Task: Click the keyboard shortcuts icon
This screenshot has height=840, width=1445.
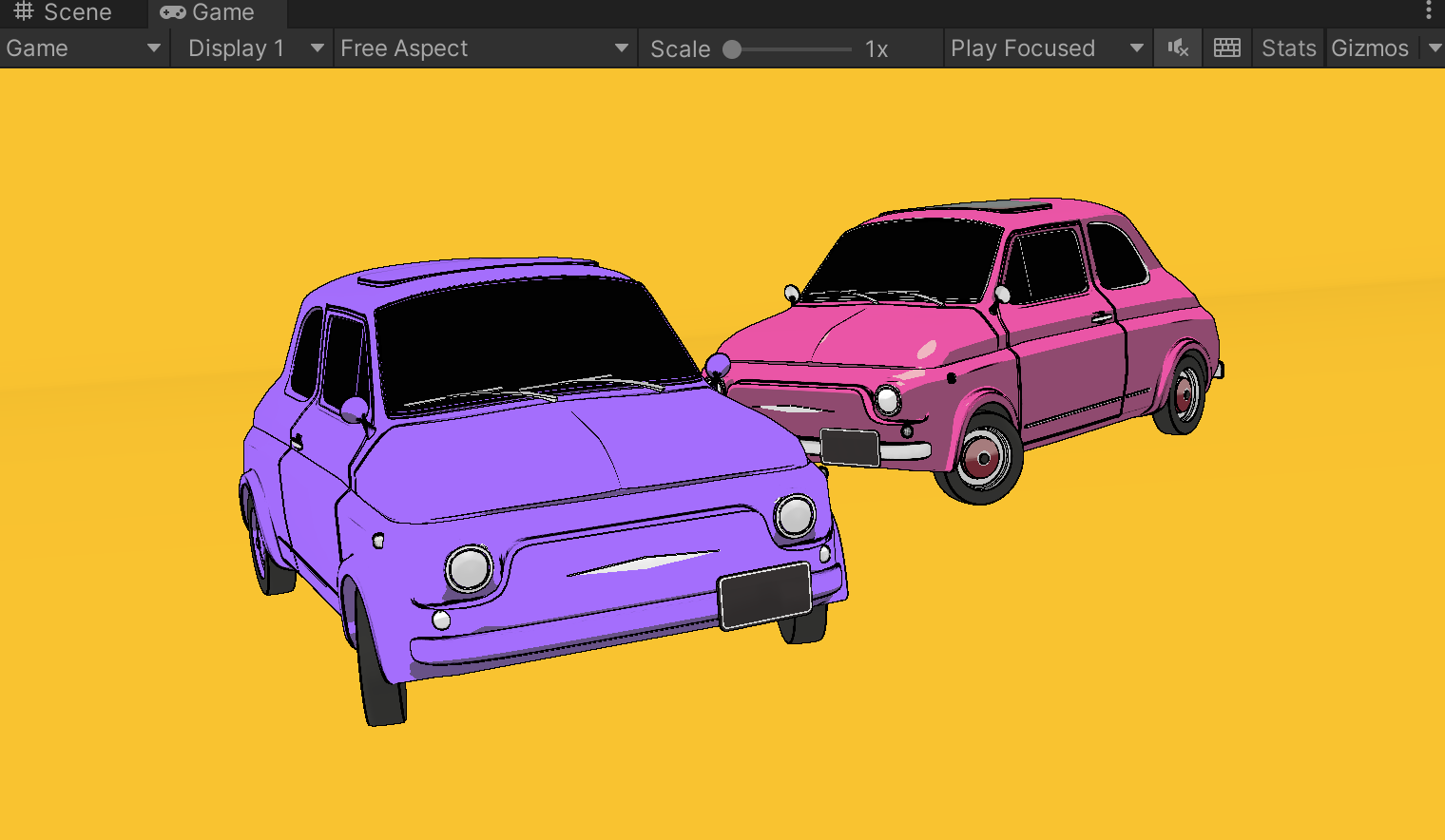Action: 1226,48
